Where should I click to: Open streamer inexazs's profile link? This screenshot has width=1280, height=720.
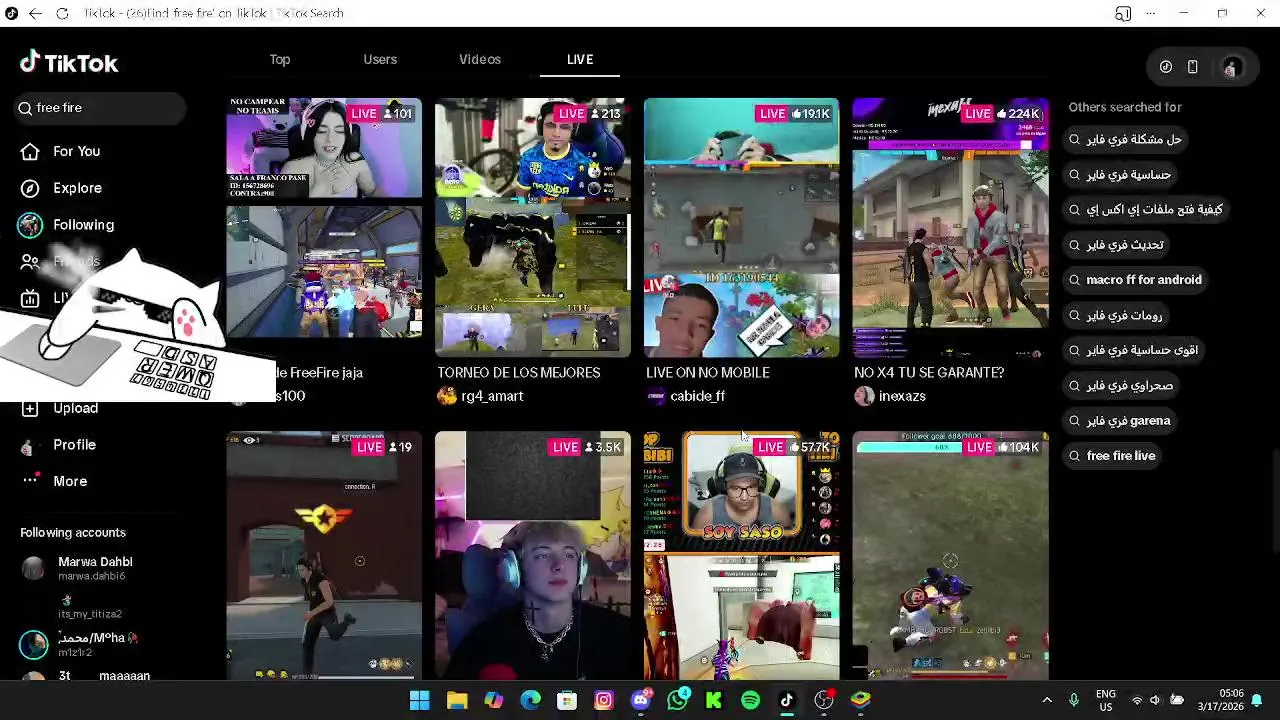[x=902, y=396]
